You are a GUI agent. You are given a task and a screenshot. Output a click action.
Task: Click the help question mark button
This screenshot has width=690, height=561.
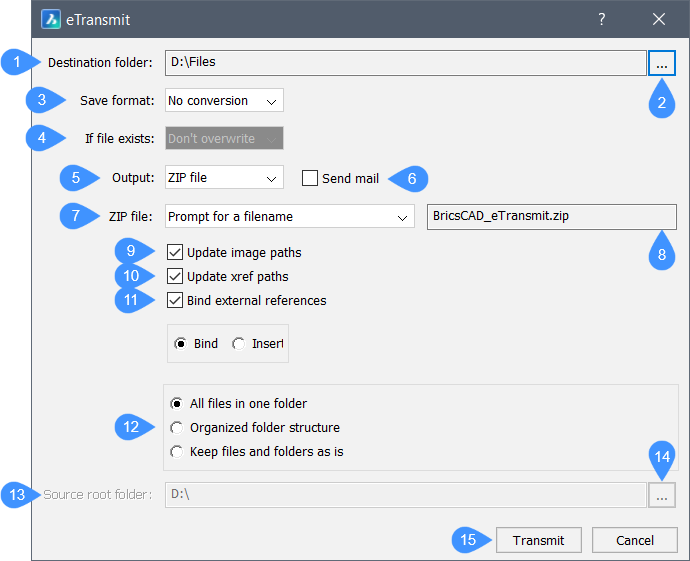601,19
